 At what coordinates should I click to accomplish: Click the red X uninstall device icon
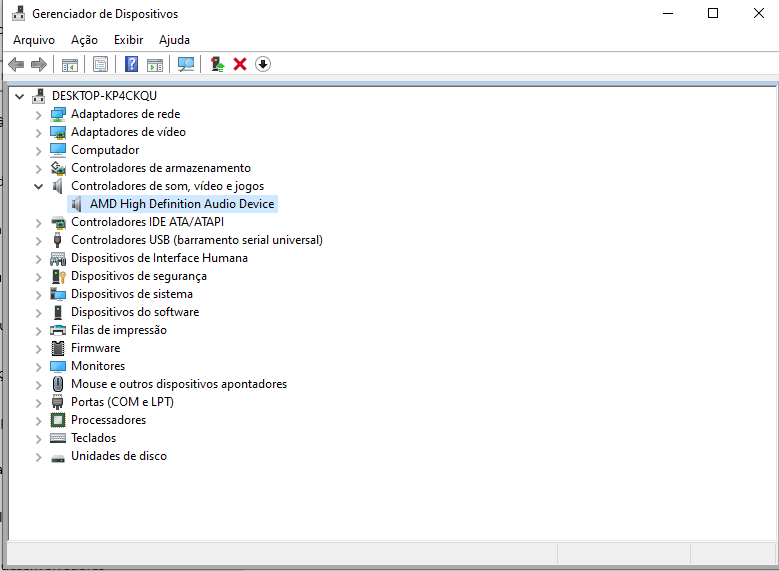tap(240, 64)
